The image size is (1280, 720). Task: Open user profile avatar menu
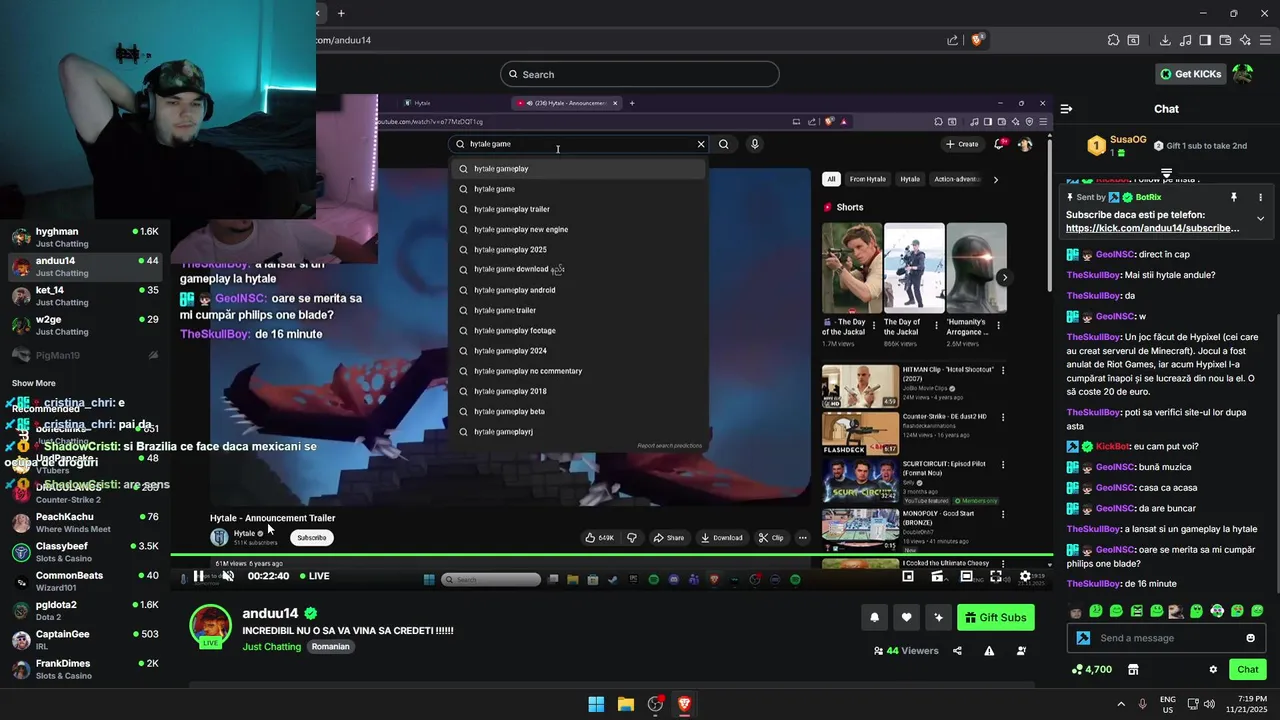pos(1243,74)
